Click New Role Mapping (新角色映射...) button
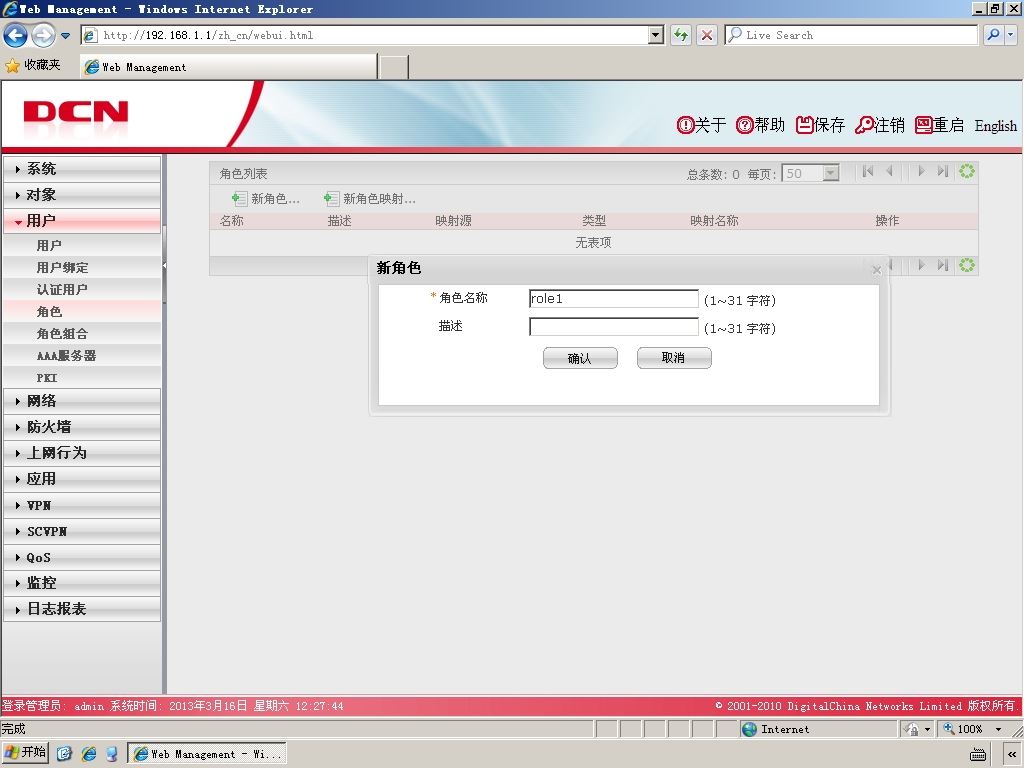Viewport: 1024px width, 768px height. point(370,199)
